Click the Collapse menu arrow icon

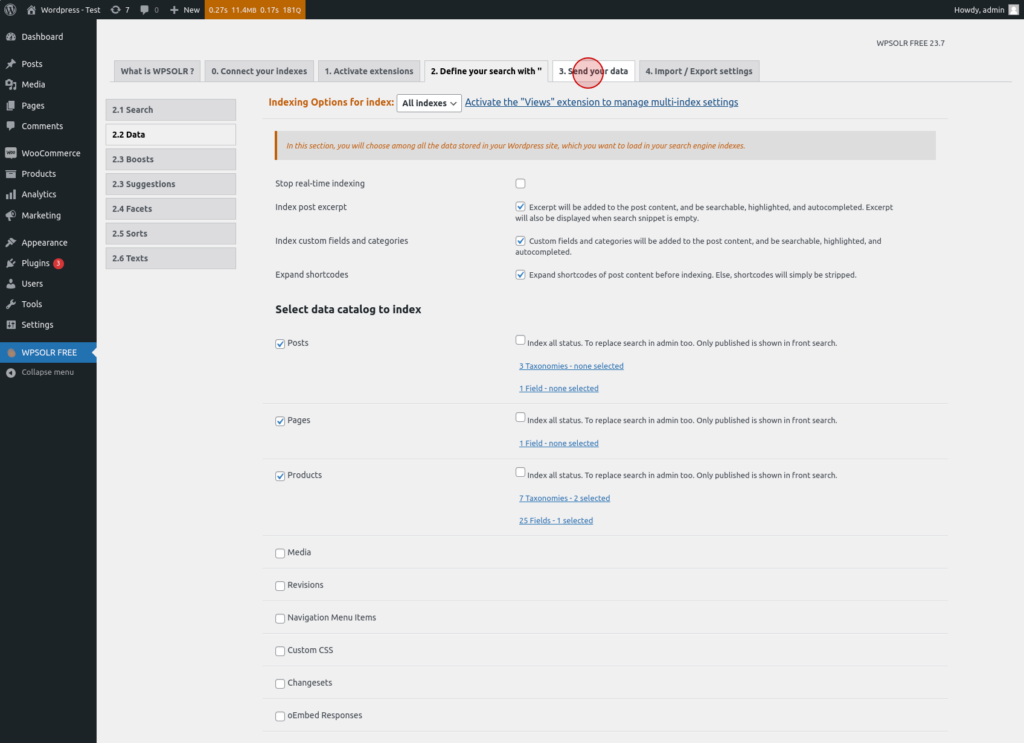coord(10,372)
